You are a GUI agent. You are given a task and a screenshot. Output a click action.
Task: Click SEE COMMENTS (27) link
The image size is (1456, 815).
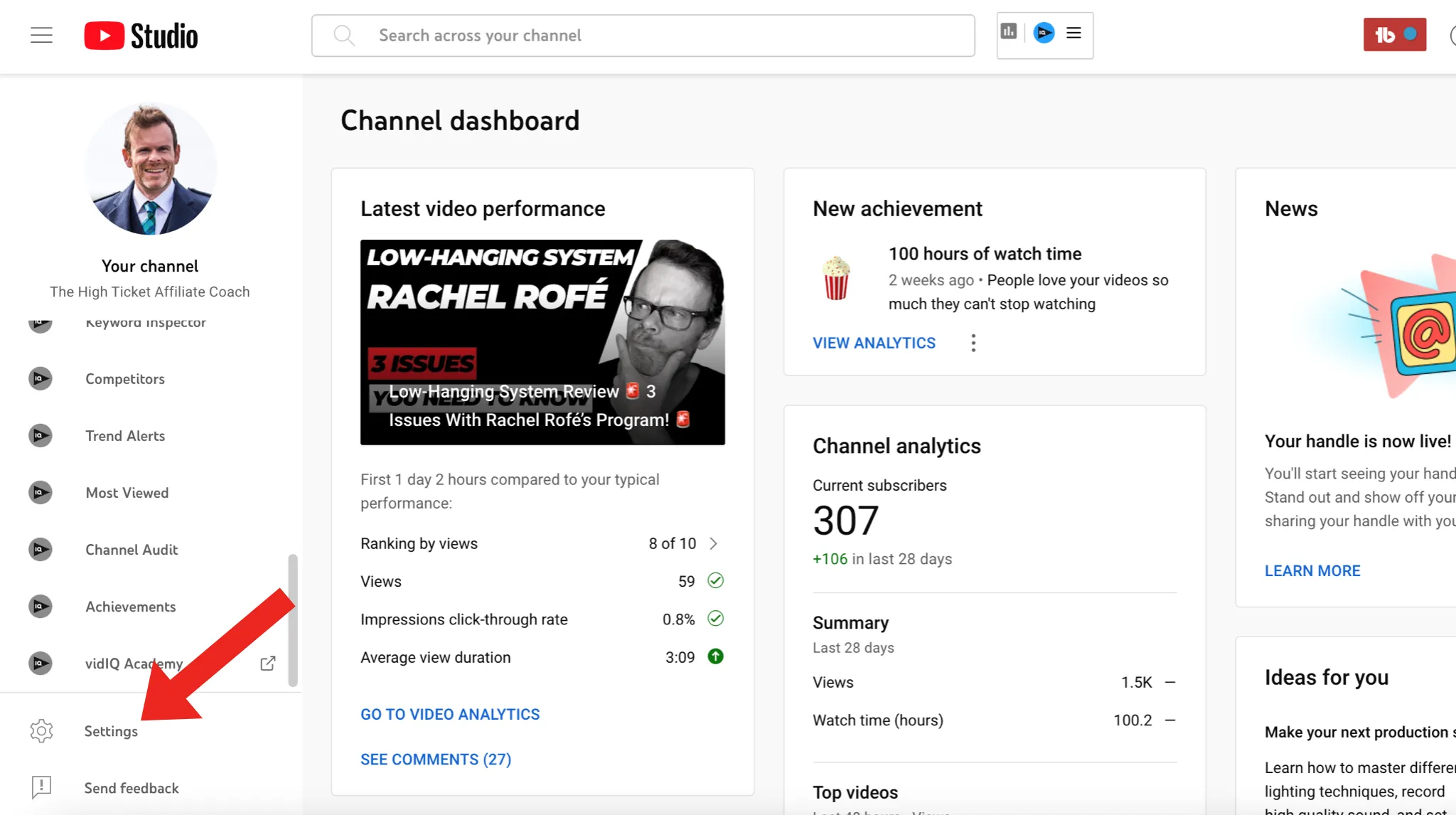tap(436, 759)
